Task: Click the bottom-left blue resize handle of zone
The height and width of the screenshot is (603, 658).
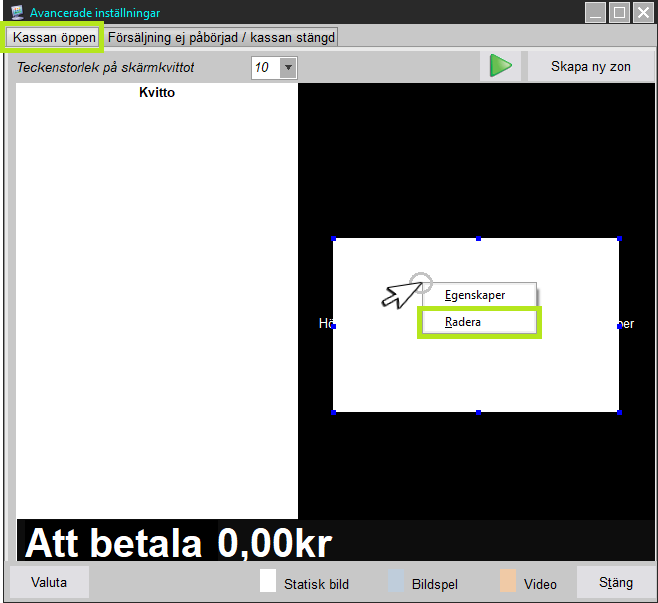Action: [x=333, y=412]
